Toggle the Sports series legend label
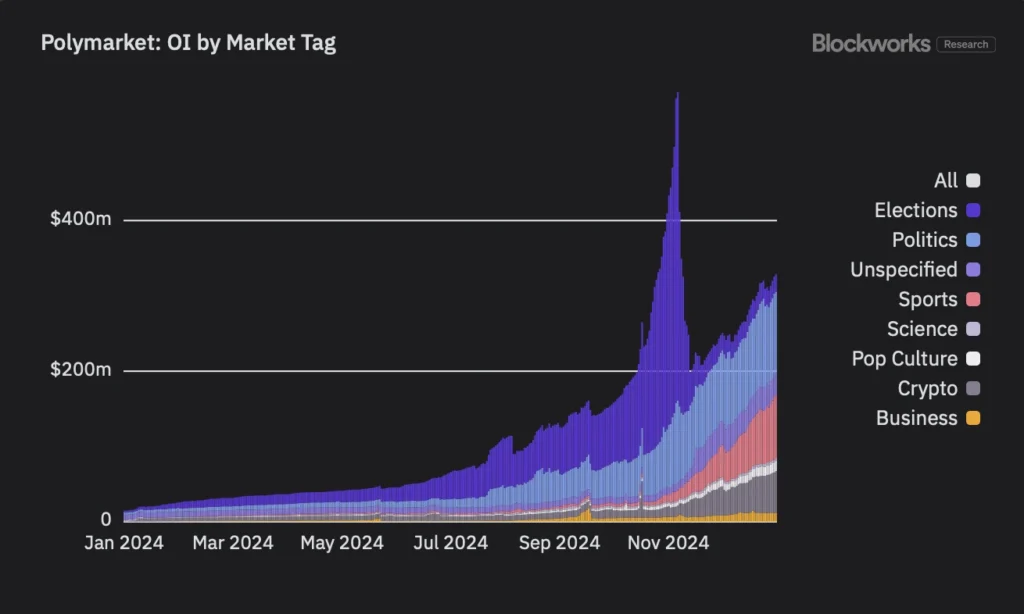1024x614 pixels. coord(928,299)
